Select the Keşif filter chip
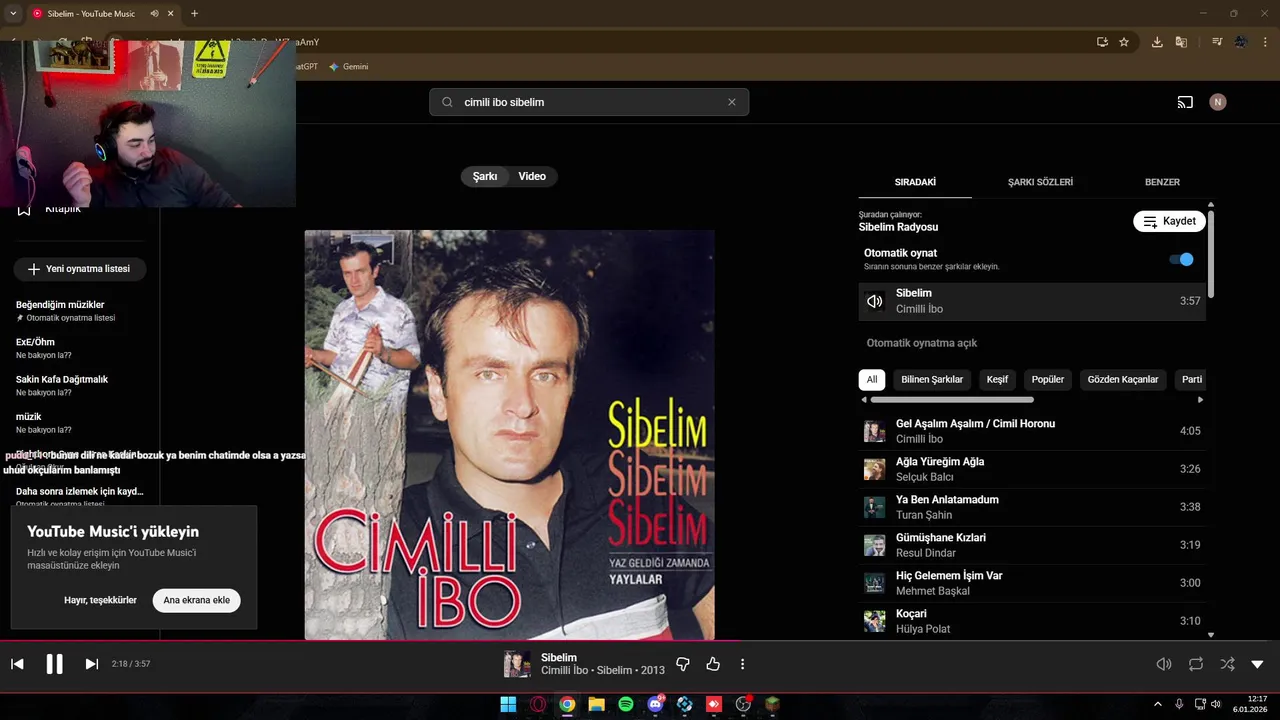Screen dimensions: 1280x720 click(997, 379)
